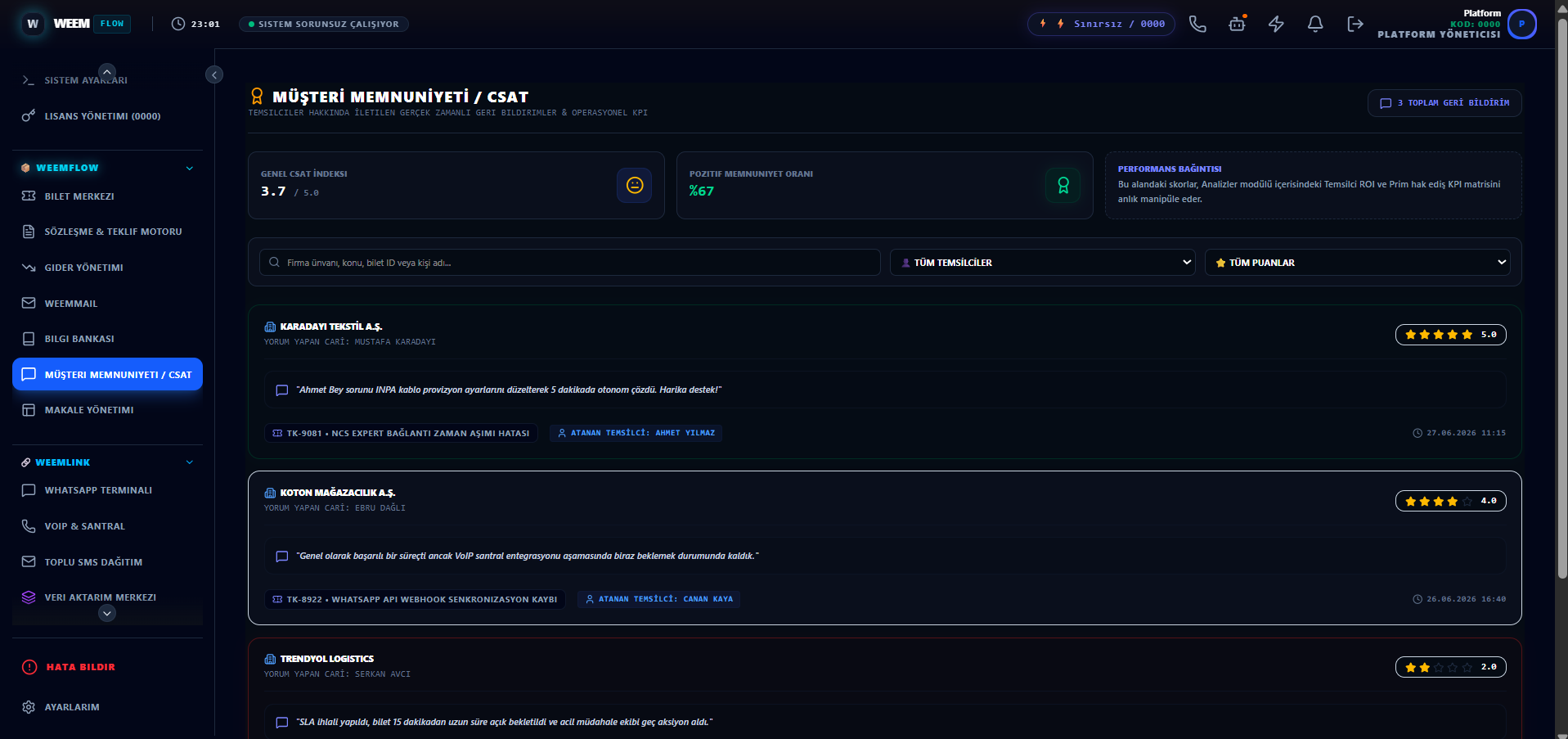Click the building icon beside Koton Mağazacılık A.Ş.
Screen dimensions: 1568x739
[270, 493]
